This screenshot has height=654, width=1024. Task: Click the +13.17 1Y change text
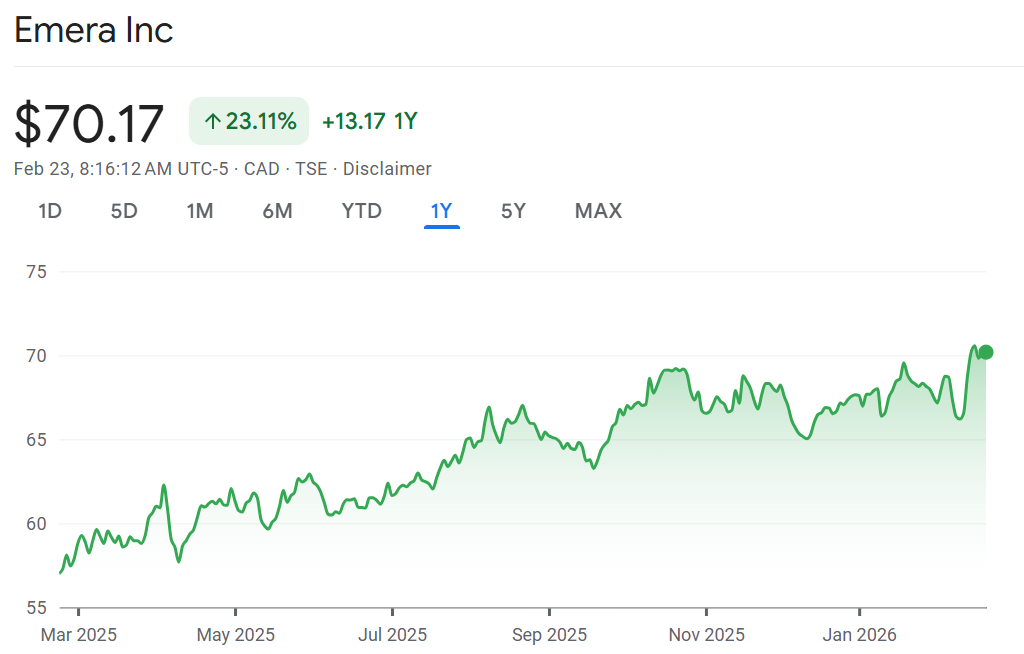point(369,122)
